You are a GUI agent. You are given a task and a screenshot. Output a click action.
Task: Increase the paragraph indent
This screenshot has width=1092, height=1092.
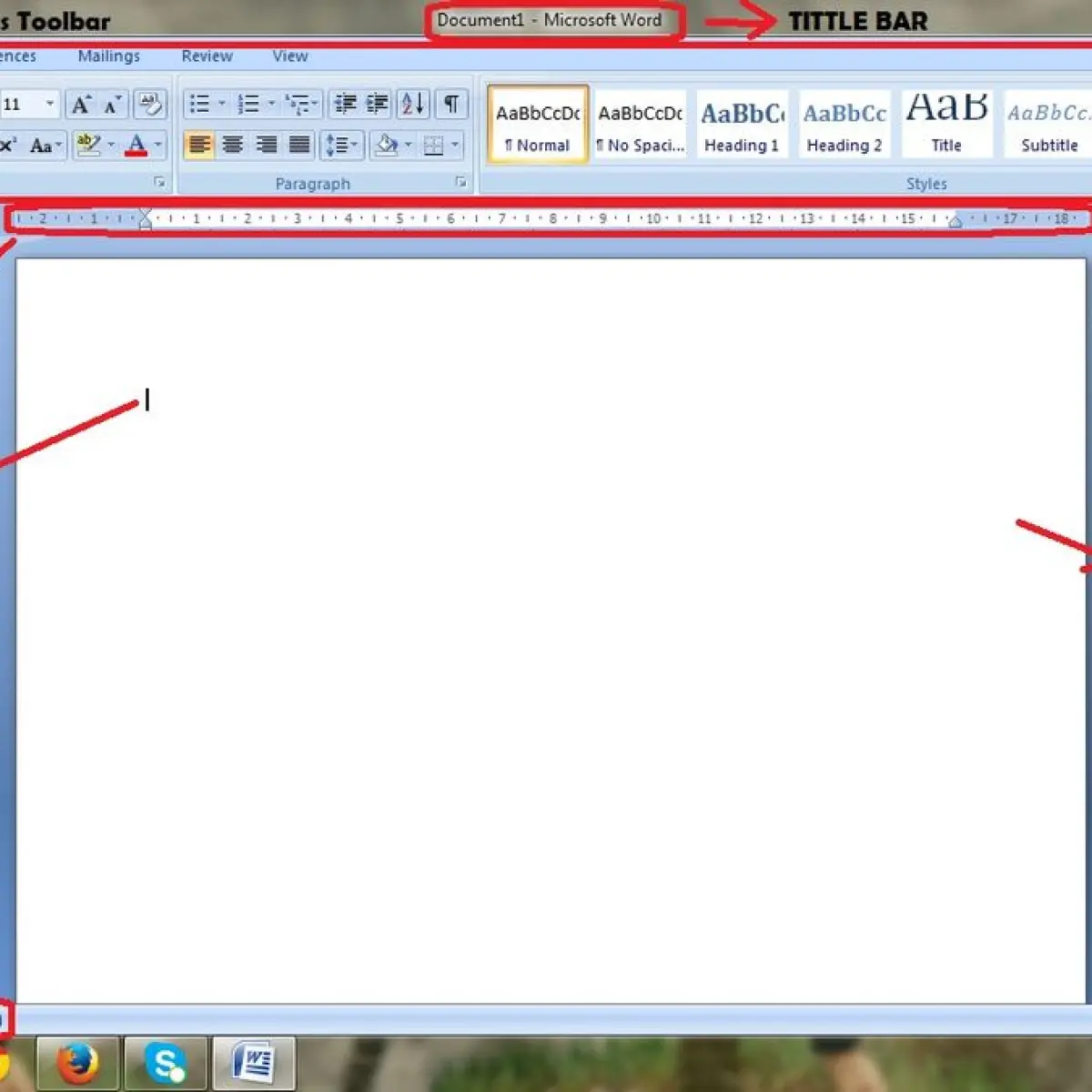(377, 104)
